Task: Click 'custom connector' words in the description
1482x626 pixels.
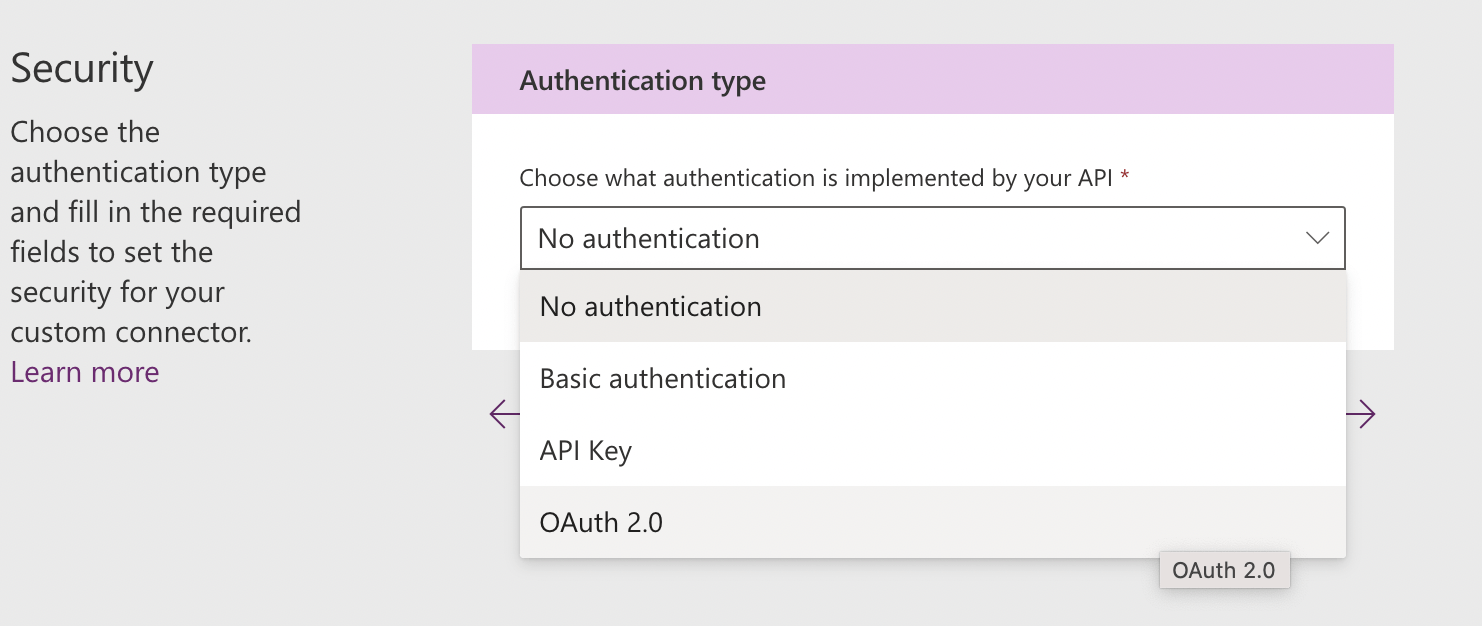Action: tap(130, 332)
